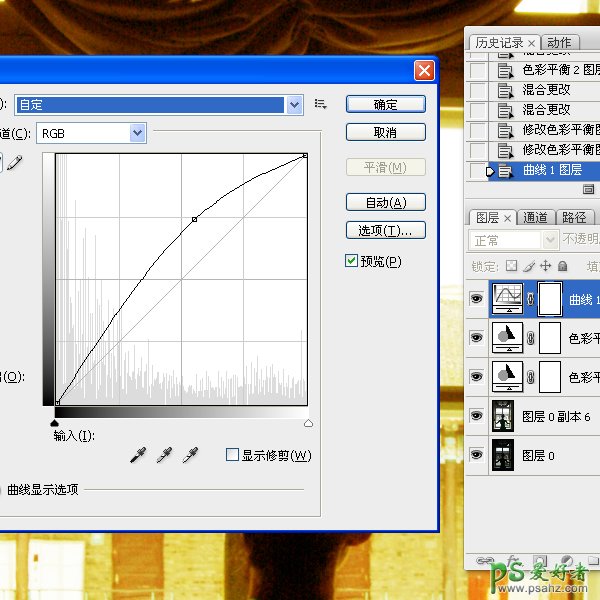Select the black point eyedropper

(139, 456)
